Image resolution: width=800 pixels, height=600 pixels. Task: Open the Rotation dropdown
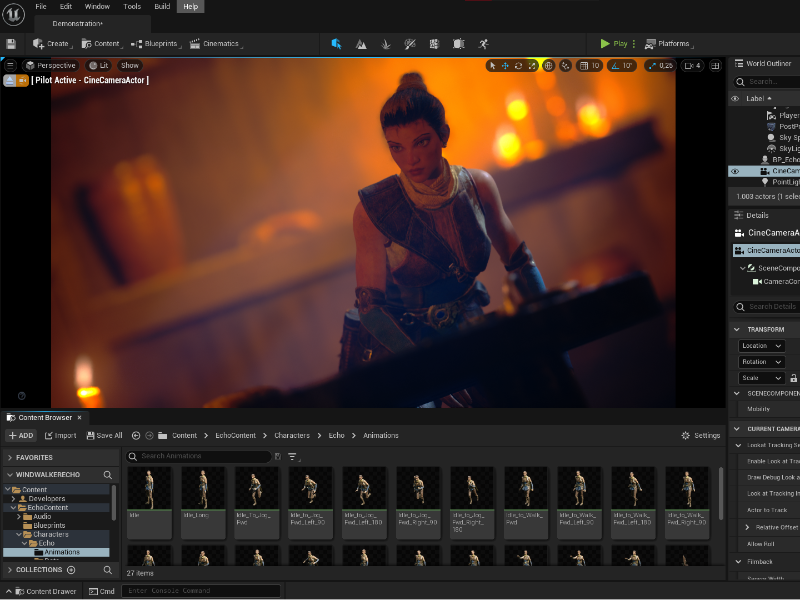click(762, 362)
